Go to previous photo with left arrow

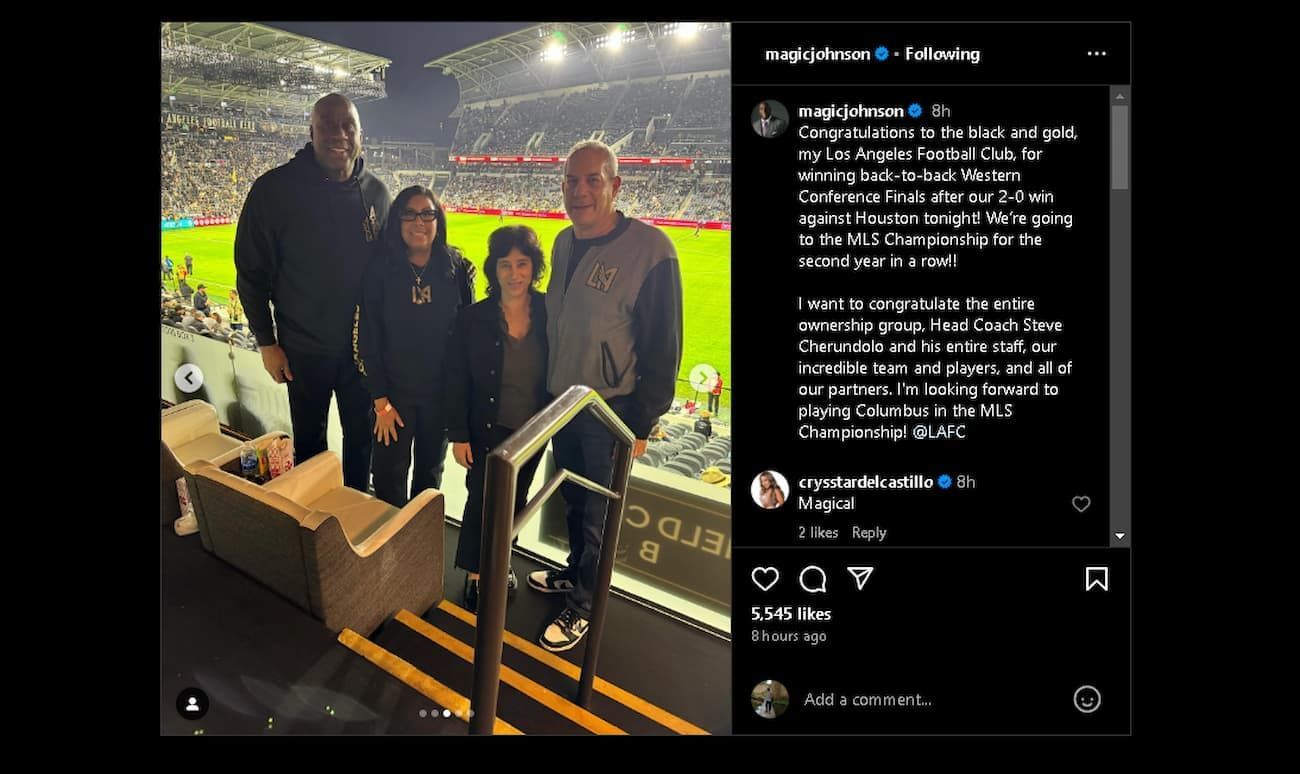(x=189, y=378)
